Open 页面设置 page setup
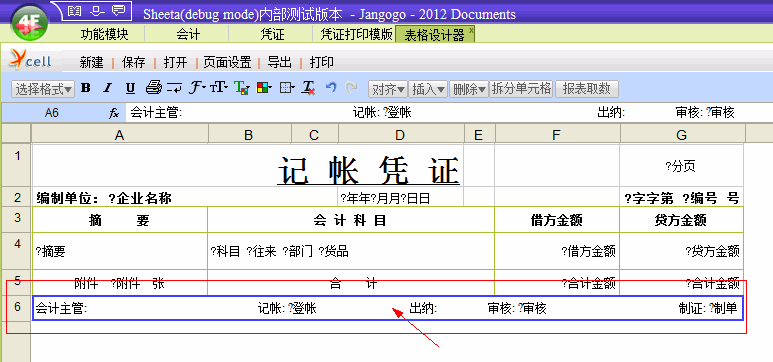This screenshot has width=773, height=362. pyautogui.click(x=227, y=63)
